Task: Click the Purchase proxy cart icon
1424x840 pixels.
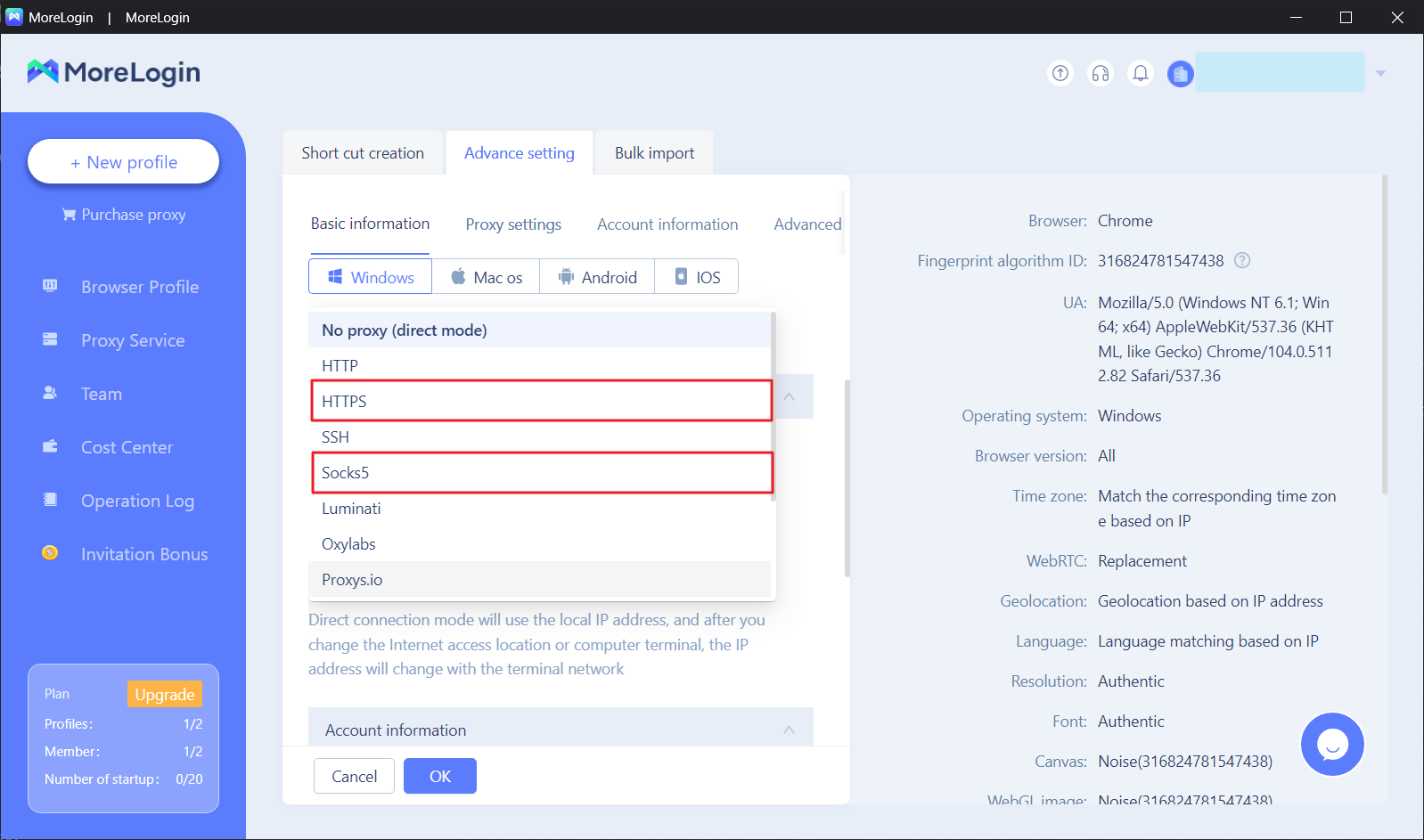Action: pos(69,215)
